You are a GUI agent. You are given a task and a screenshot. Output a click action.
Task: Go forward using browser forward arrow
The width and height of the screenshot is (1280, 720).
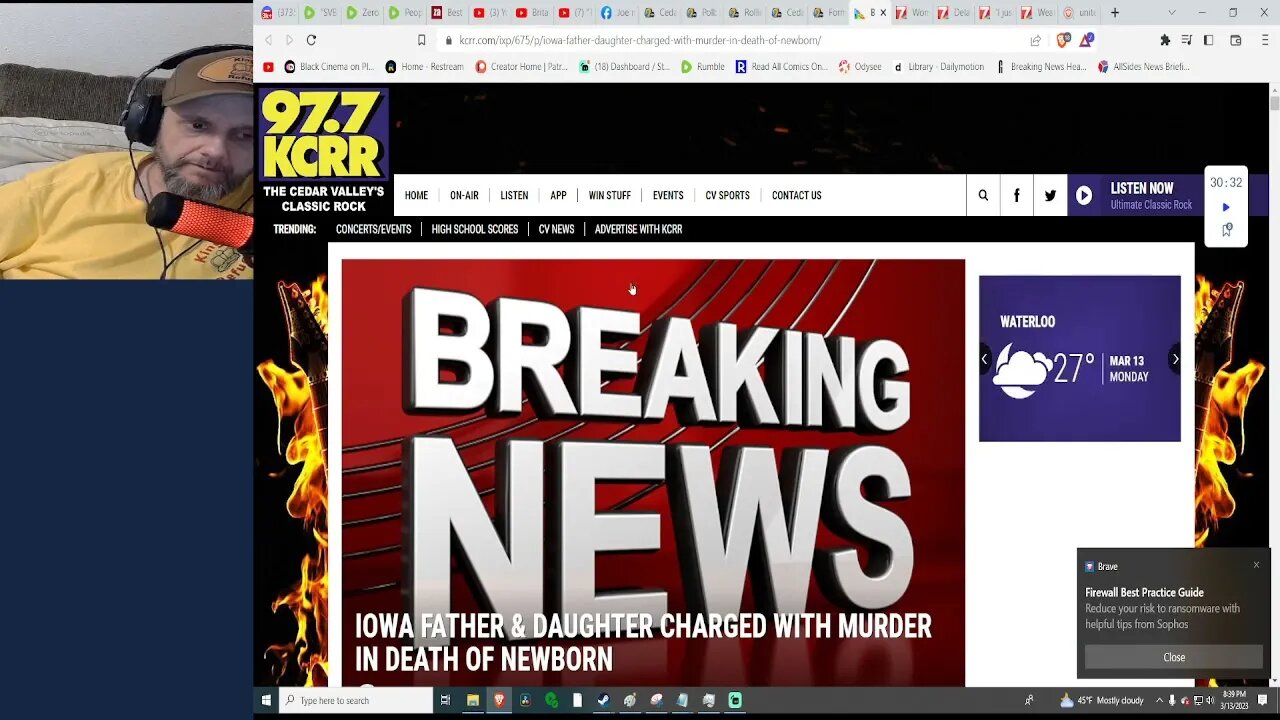pos(289,40)
